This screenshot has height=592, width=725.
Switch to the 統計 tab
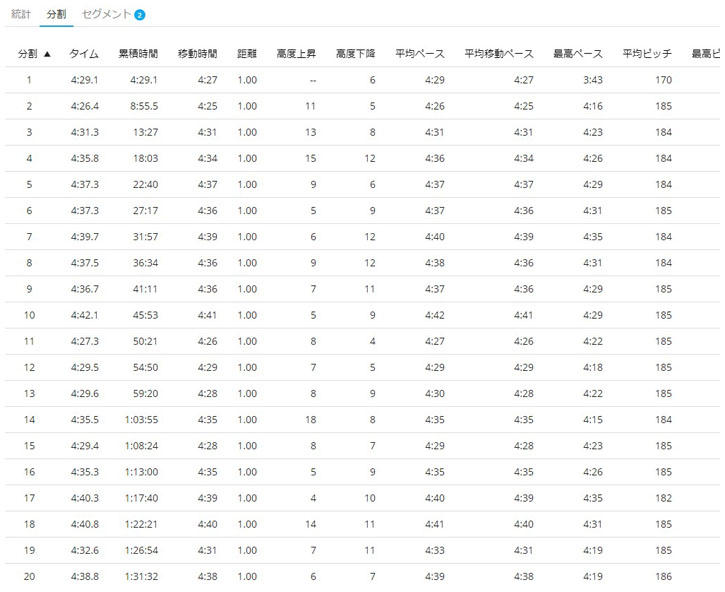pos(21,14)
